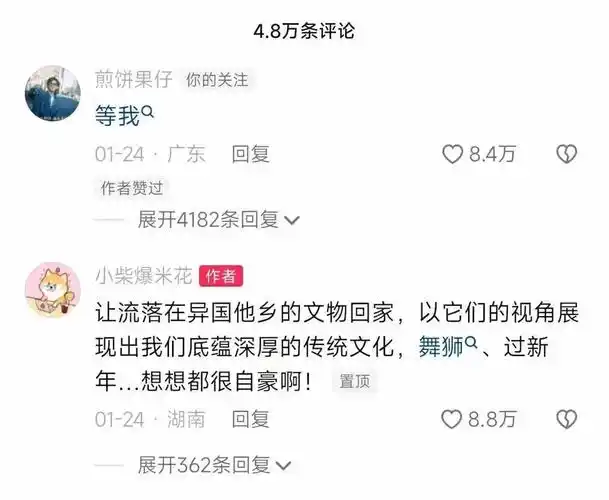
Task: Tap the red 作者 badge
Action: [221, 276]
